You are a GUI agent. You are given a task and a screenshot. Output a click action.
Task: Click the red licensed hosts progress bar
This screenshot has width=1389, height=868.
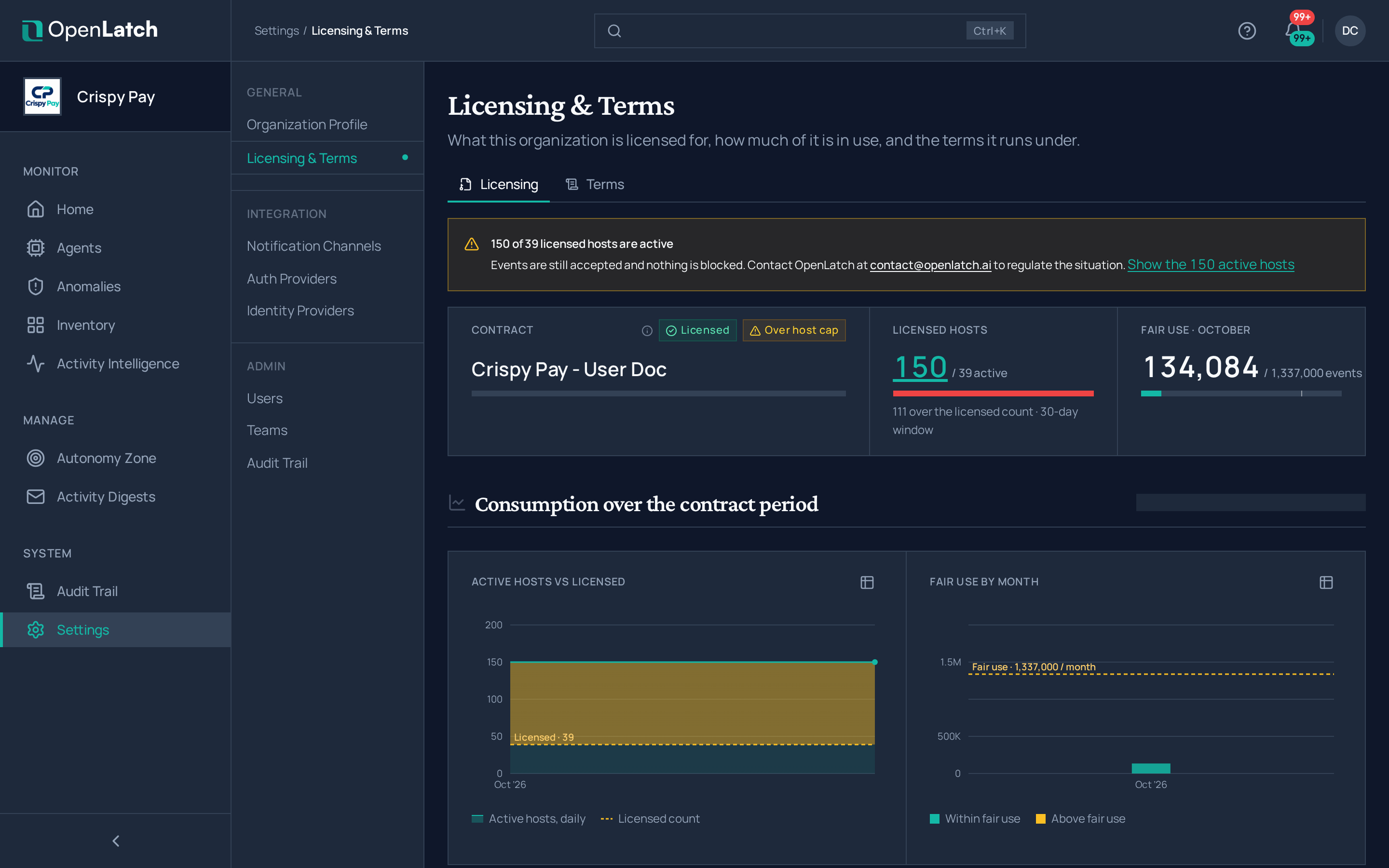coord(993,393)
